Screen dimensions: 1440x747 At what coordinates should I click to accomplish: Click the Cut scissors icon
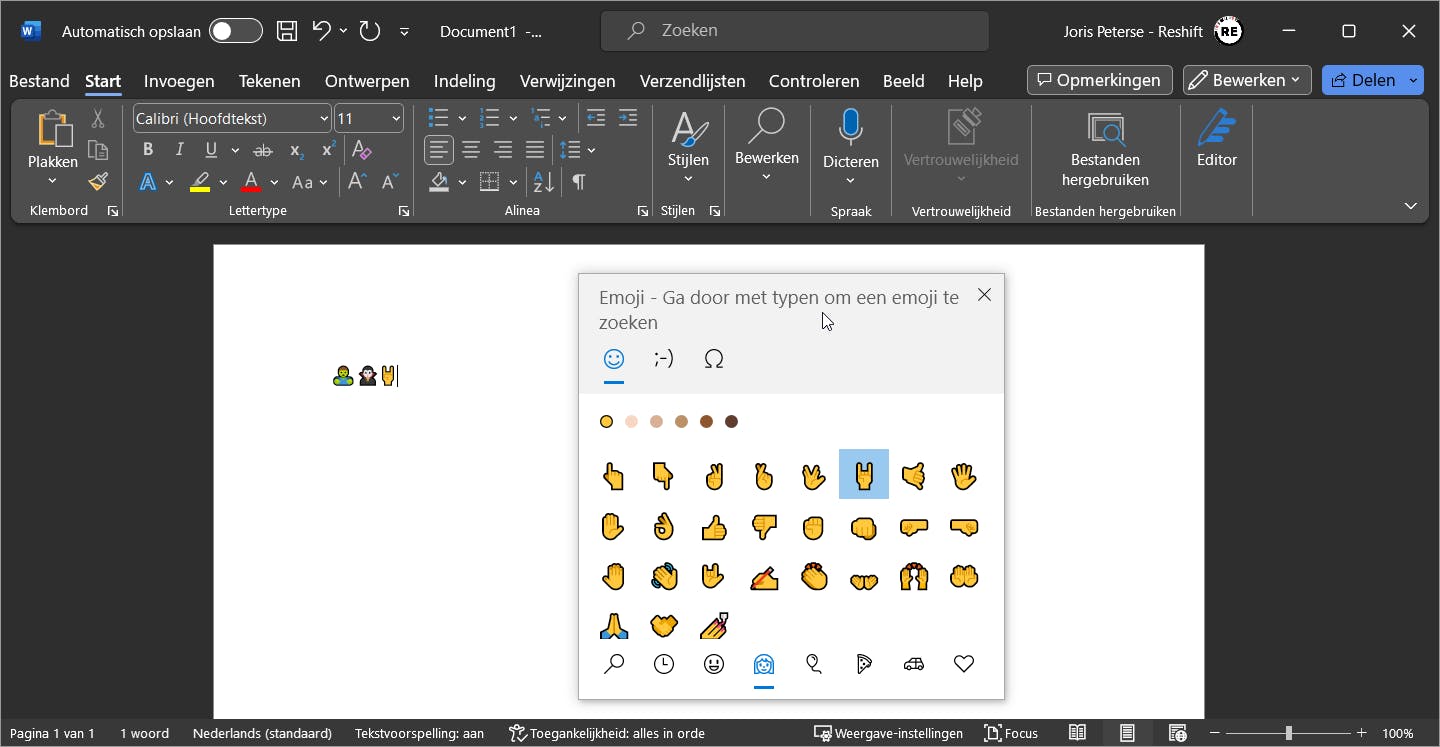98,118
